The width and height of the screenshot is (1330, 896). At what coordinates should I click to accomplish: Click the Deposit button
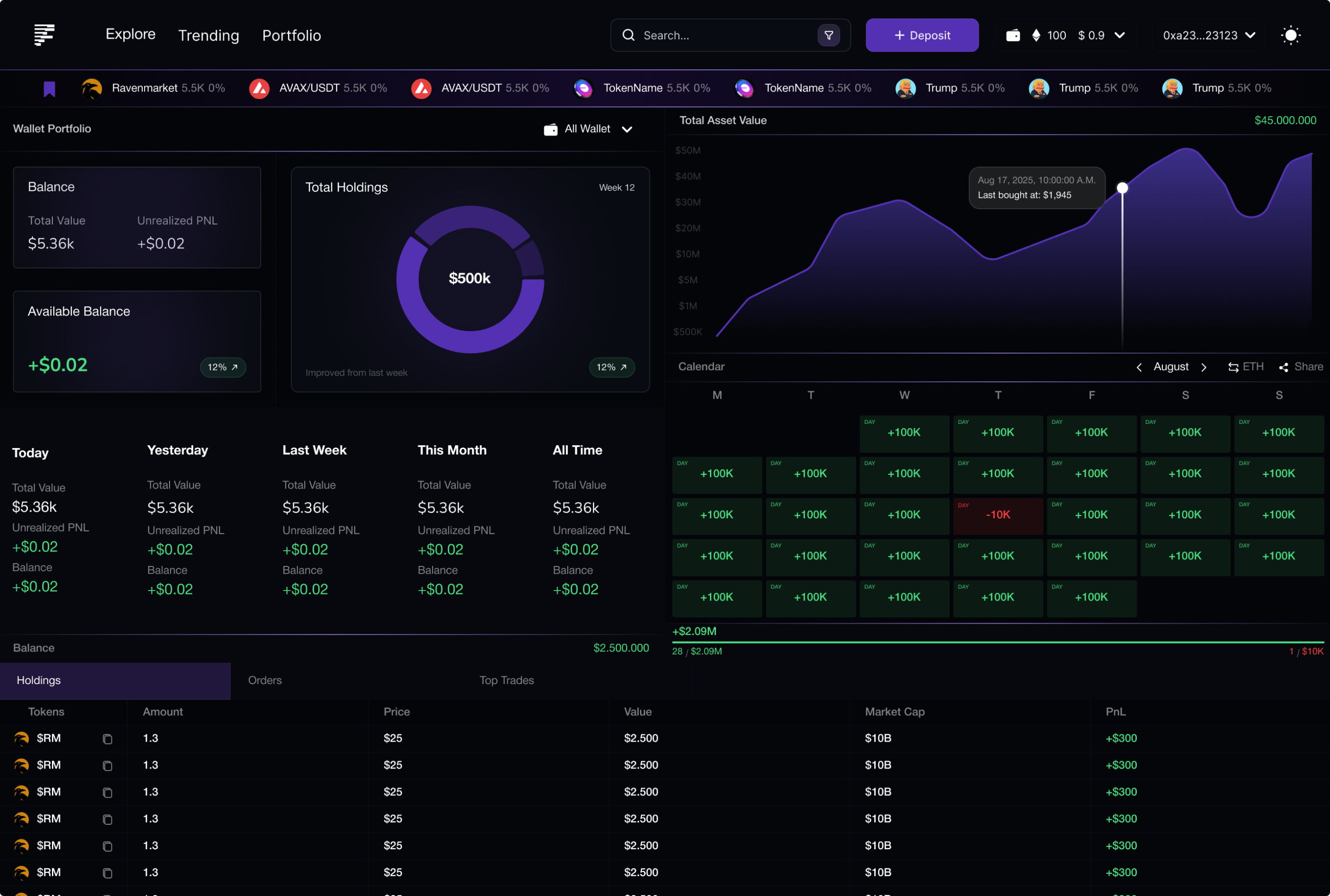pos(921,35)
